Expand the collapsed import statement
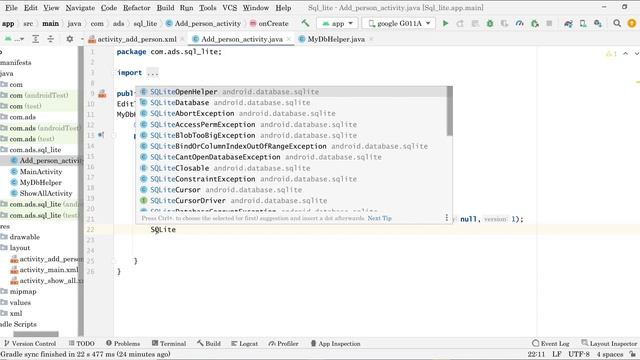640x360 pixels. click(x=153, y=73)
